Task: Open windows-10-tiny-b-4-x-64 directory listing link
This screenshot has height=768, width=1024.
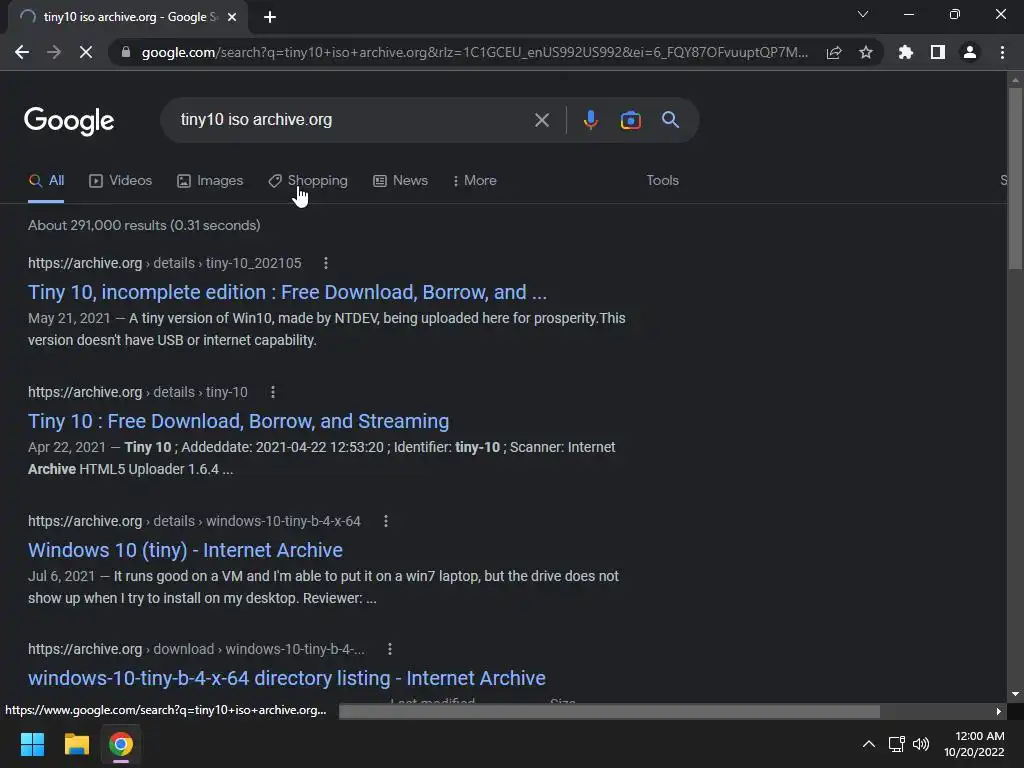Action: click(287, 679)
